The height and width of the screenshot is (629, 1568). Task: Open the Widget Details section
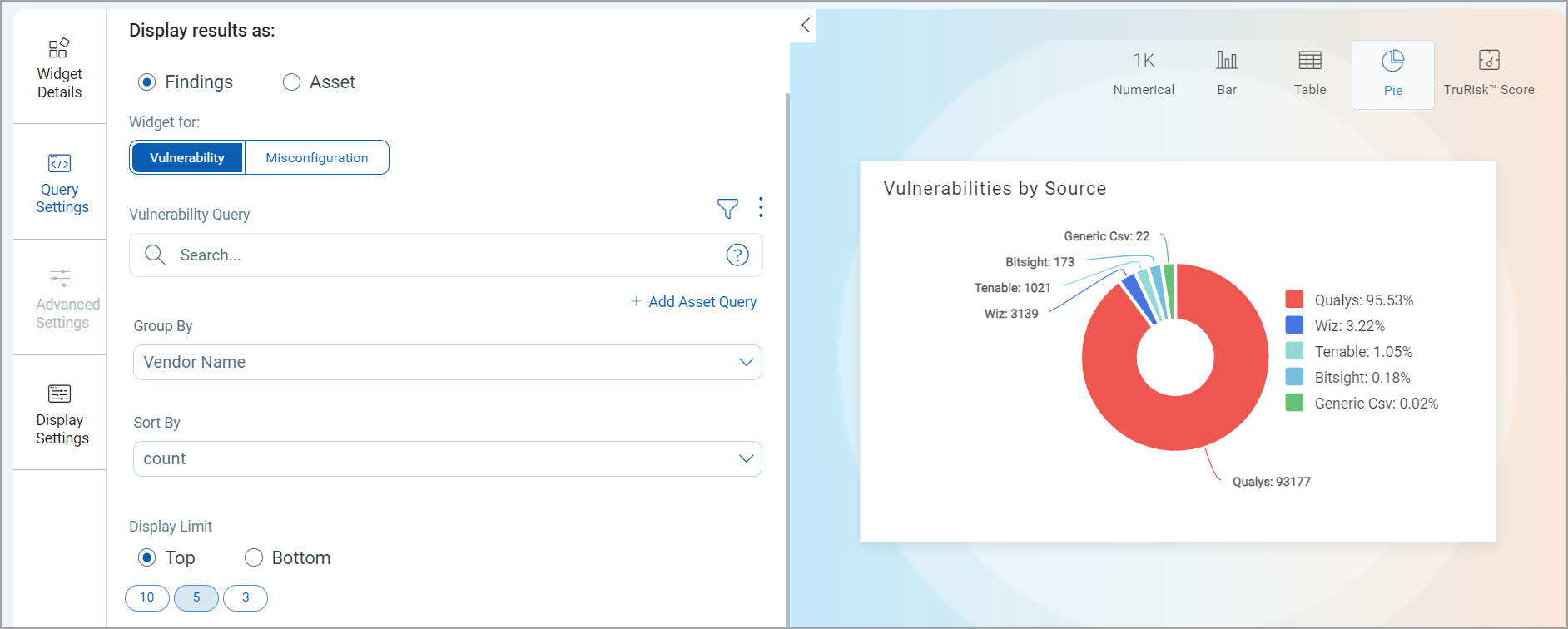click(59, 69)
